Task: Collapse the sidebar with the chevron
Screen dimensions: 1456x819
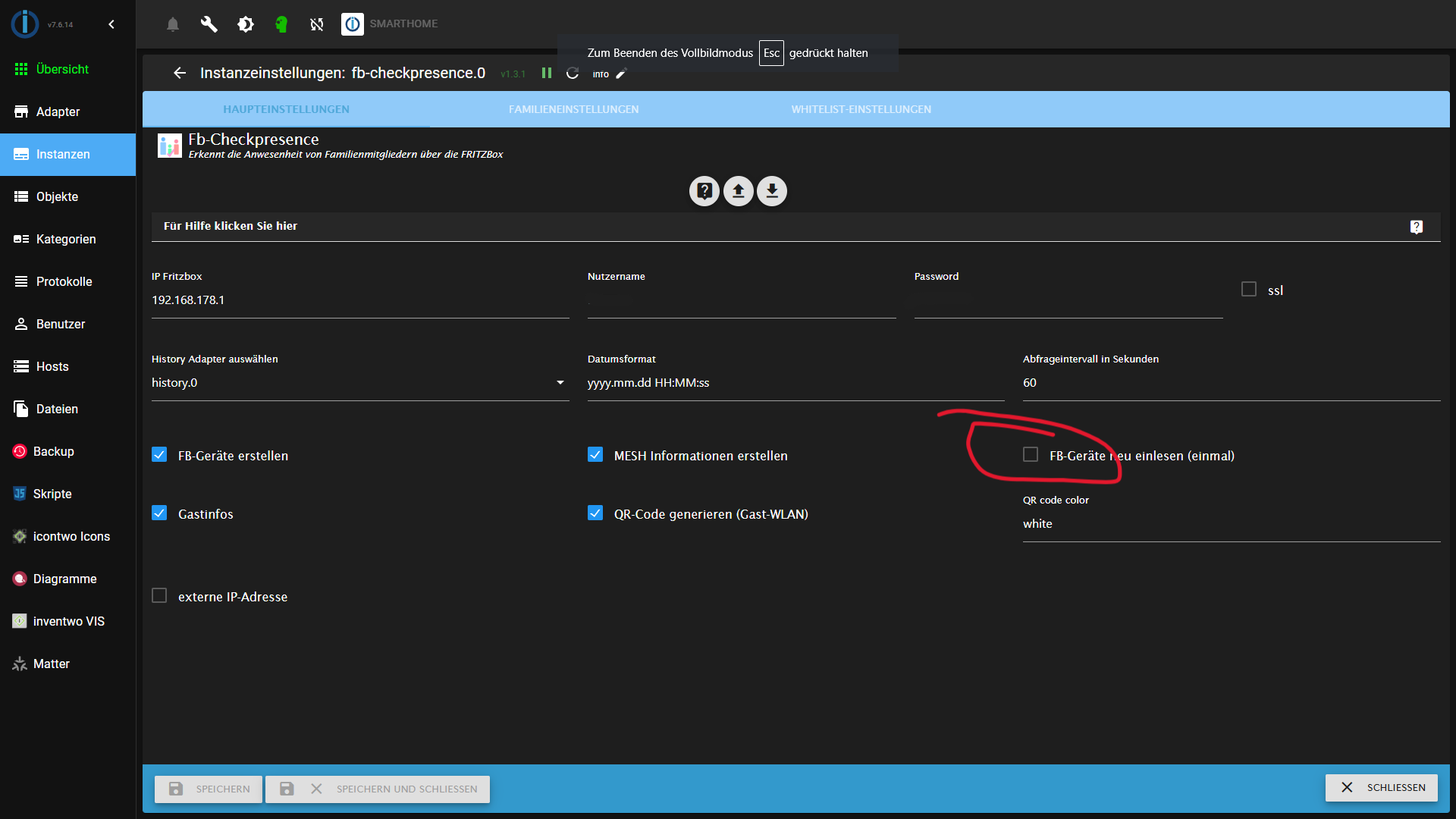Action: 111,24
